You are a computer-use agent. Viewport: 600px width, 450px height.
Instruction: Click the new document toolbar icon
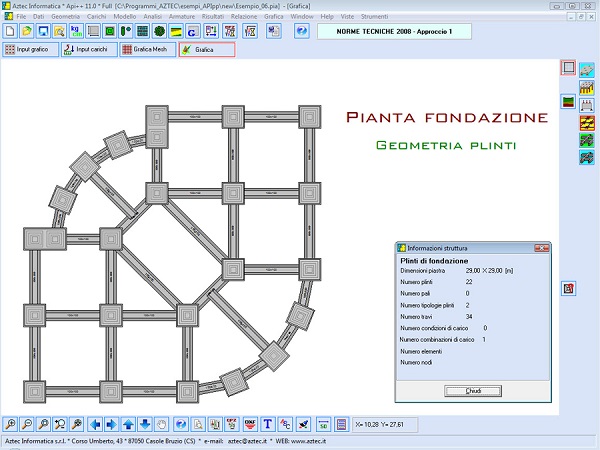click(x=10, y=32)
